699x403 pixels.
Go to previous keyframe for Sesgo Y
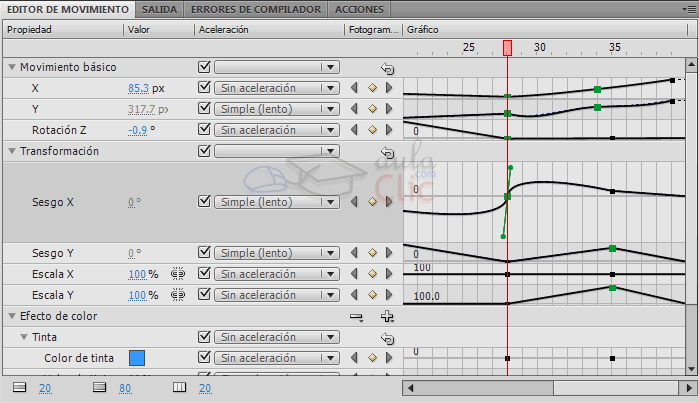click(354, 253)
